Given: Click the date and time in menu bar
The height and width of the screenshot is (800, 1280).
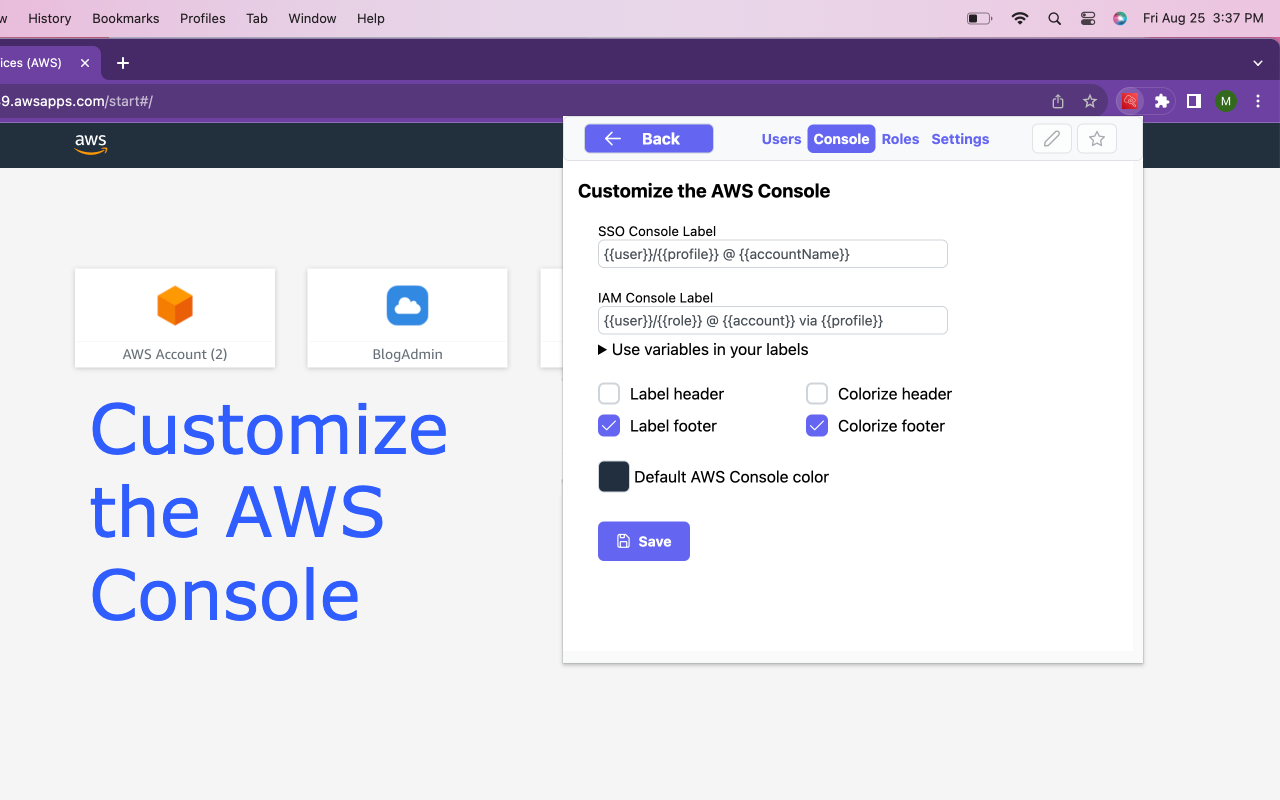Looking at the screenshot, I should (1203, 18).
